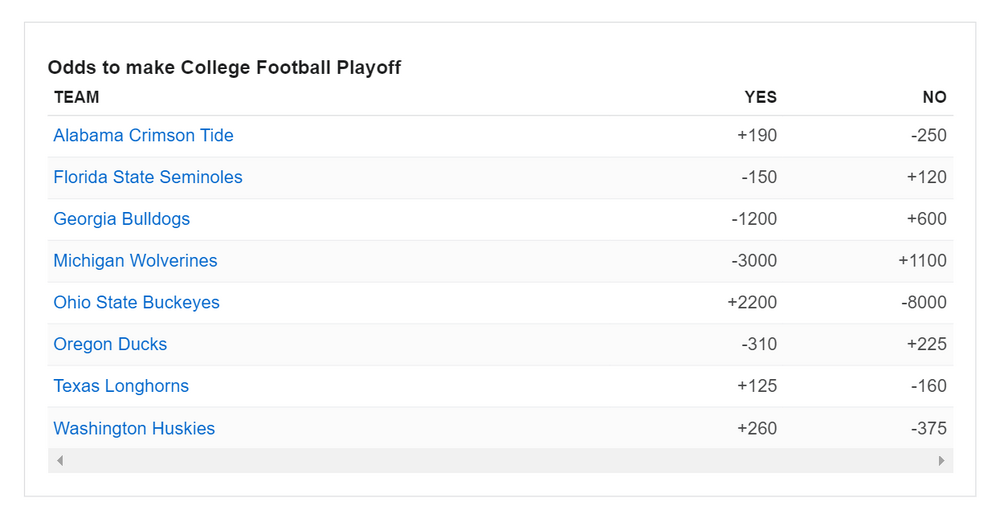Screen dimensions: 1000x522
Task: Click Michigan's -3000 YES odds
Action: click(x=754, y=261)
